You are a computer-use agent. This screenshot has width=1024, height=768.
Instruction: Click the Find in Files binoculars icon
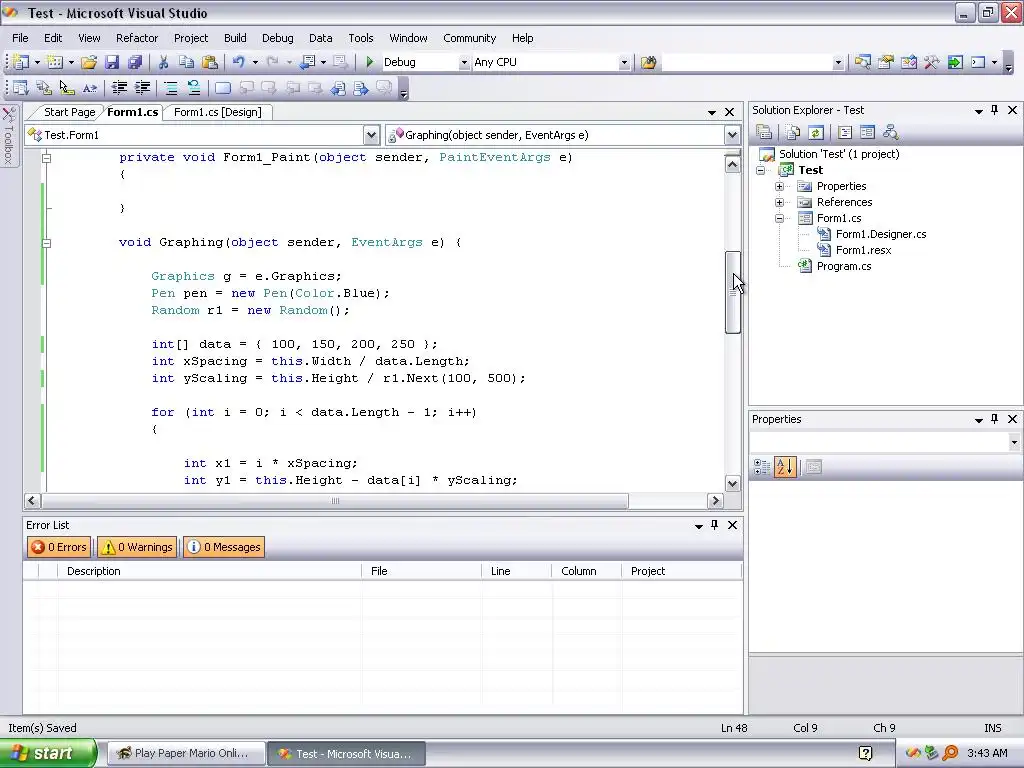coord(648,62)
